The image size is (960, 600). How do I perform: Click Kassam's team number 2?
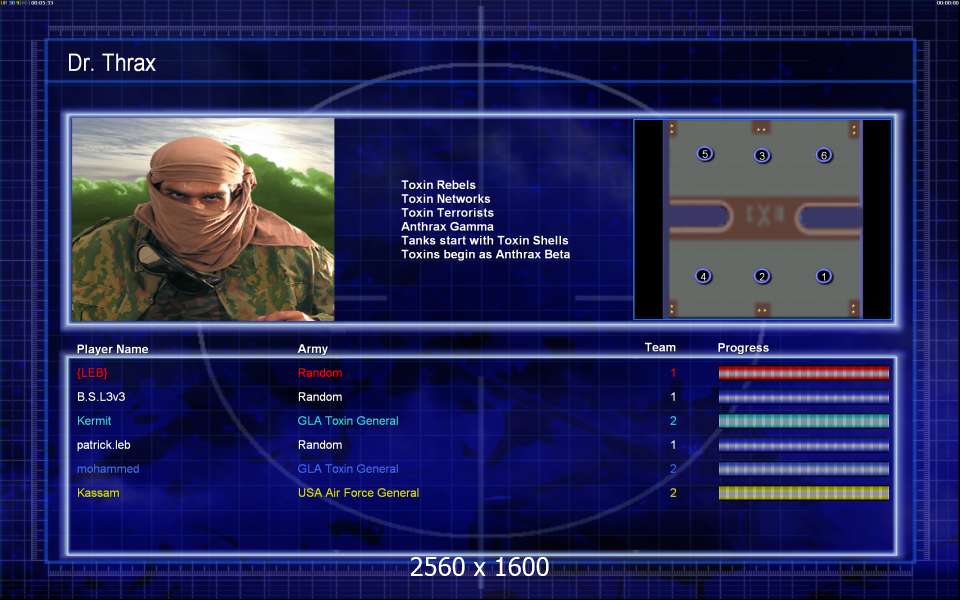[673, 493]
